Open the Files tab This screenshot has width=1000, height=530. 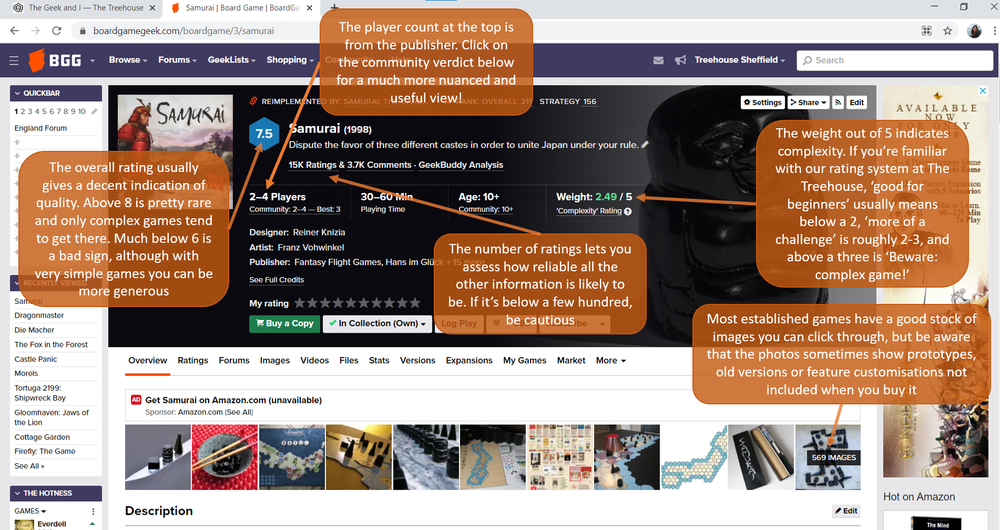click(349, 360)
